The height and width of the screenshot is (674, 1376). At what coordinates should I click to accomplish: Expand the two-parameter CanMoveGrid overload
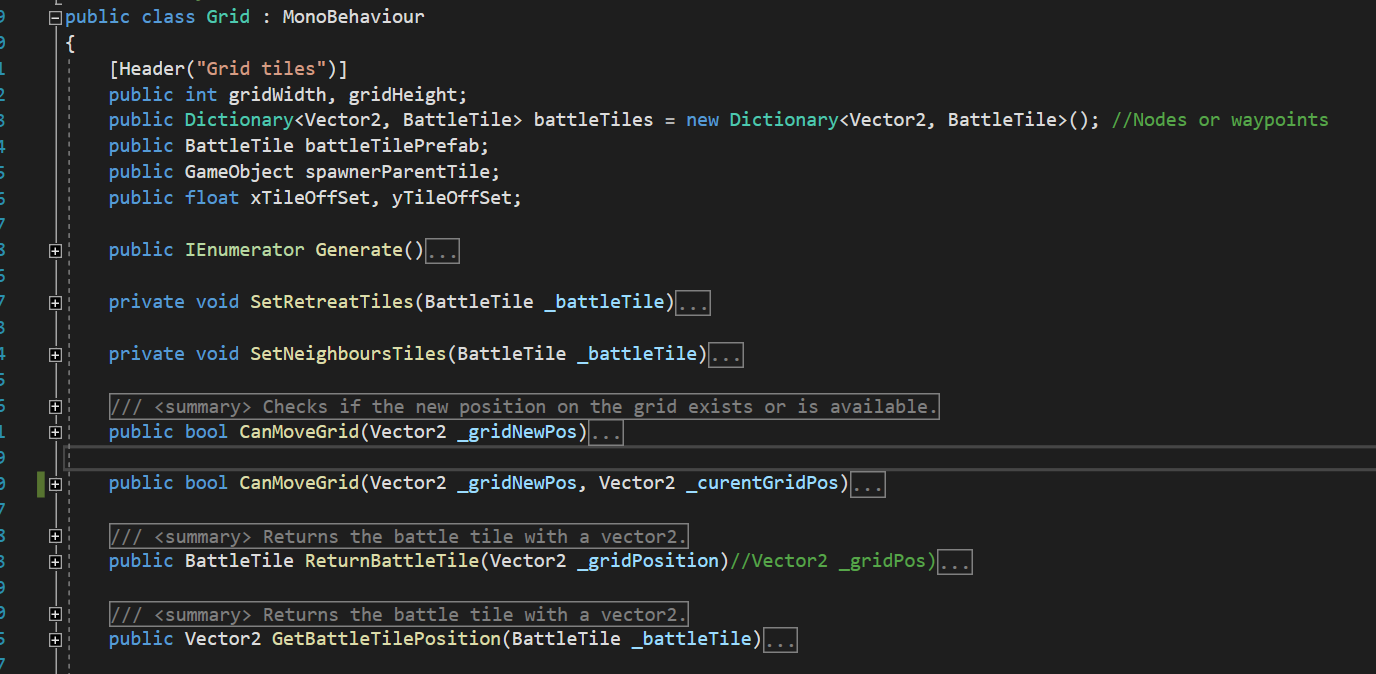coord(56,483)
